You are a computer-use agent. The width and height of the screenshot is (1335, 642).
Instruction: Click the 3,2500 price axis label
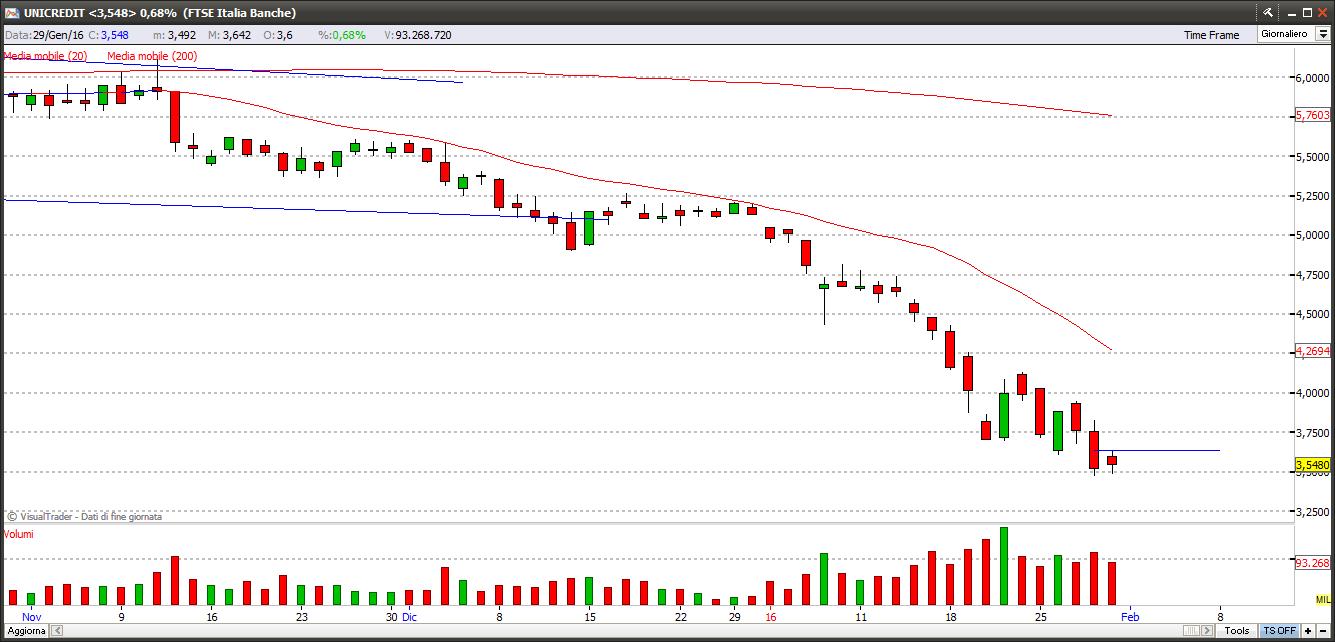point(1313,512)
